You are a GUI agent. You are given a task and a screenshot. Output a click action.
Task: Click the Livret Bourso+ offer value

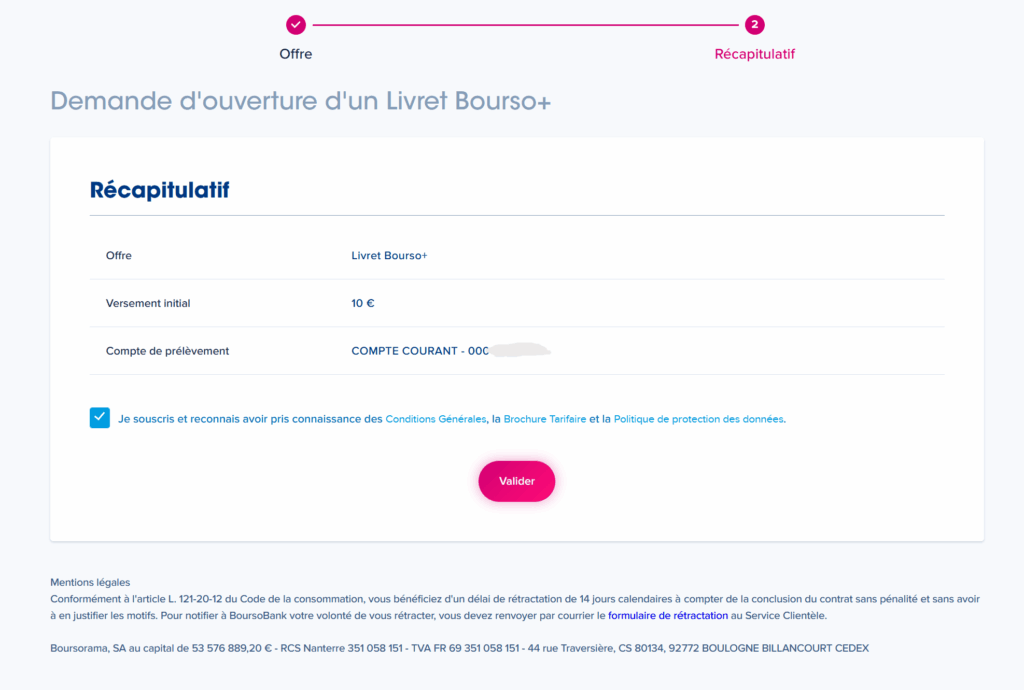(x=388, y=255)
